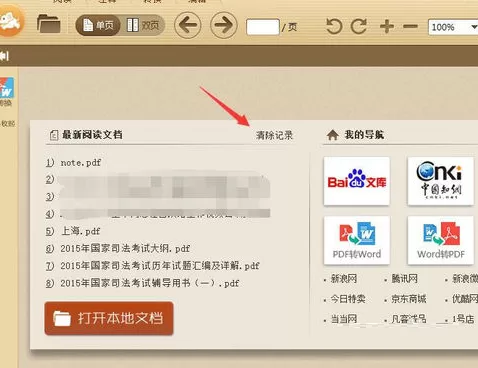Switch to double page view (双页)
The height and width of the screenshot is (368, 478).
pos(143,25)
